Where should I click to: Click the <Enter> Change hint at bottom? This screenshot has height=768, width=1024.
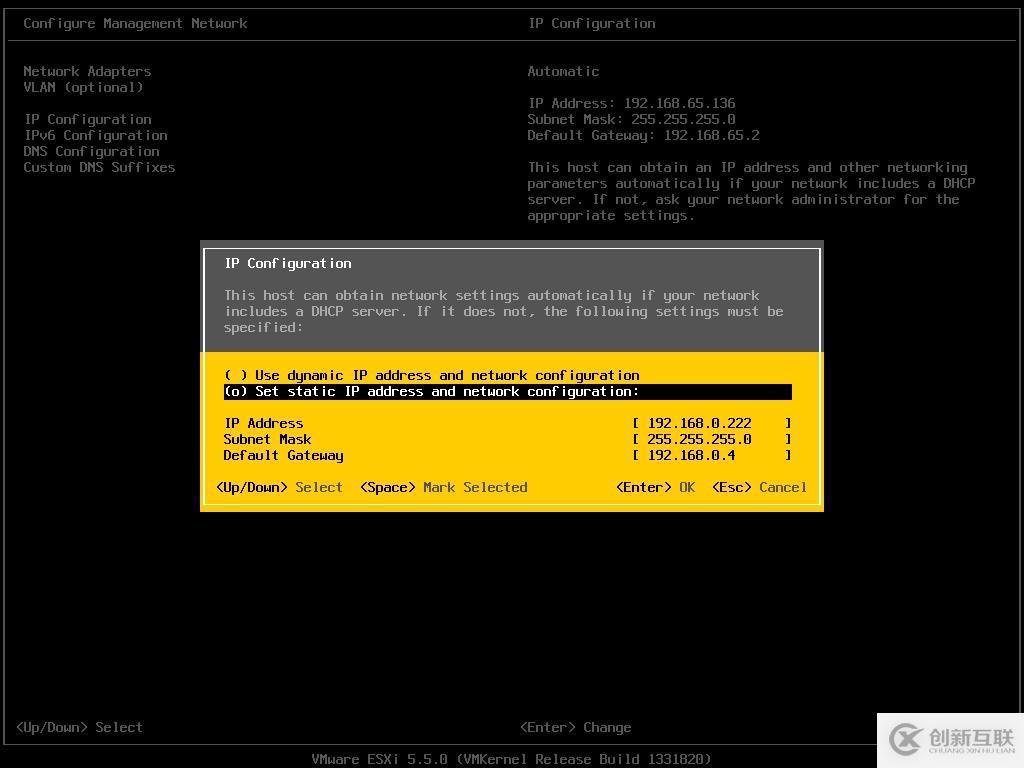click(576, 728)
